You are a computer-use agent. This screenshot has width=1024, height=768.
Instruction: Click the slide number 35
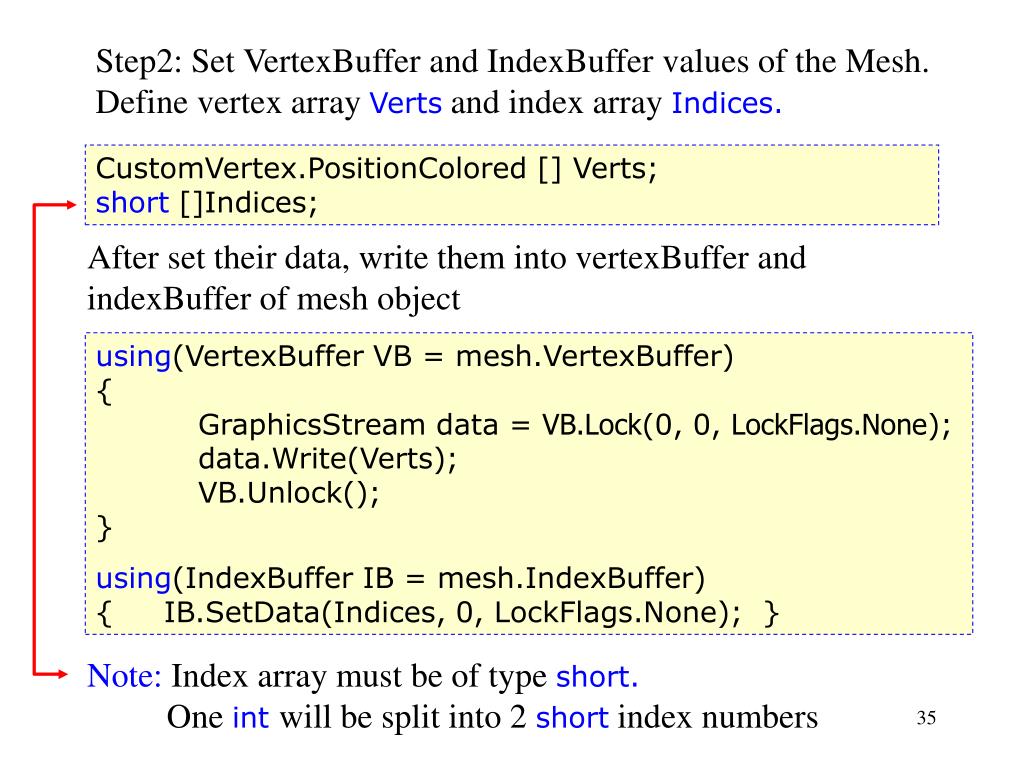pyautogui.click(x=926, y=718)
